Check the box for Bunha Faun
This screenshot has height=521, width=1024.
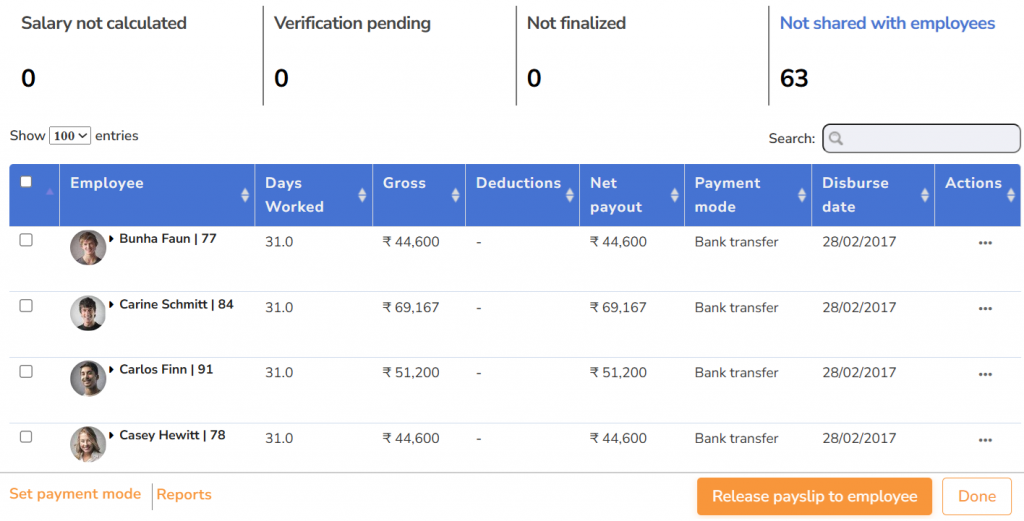tap(26, 240)
